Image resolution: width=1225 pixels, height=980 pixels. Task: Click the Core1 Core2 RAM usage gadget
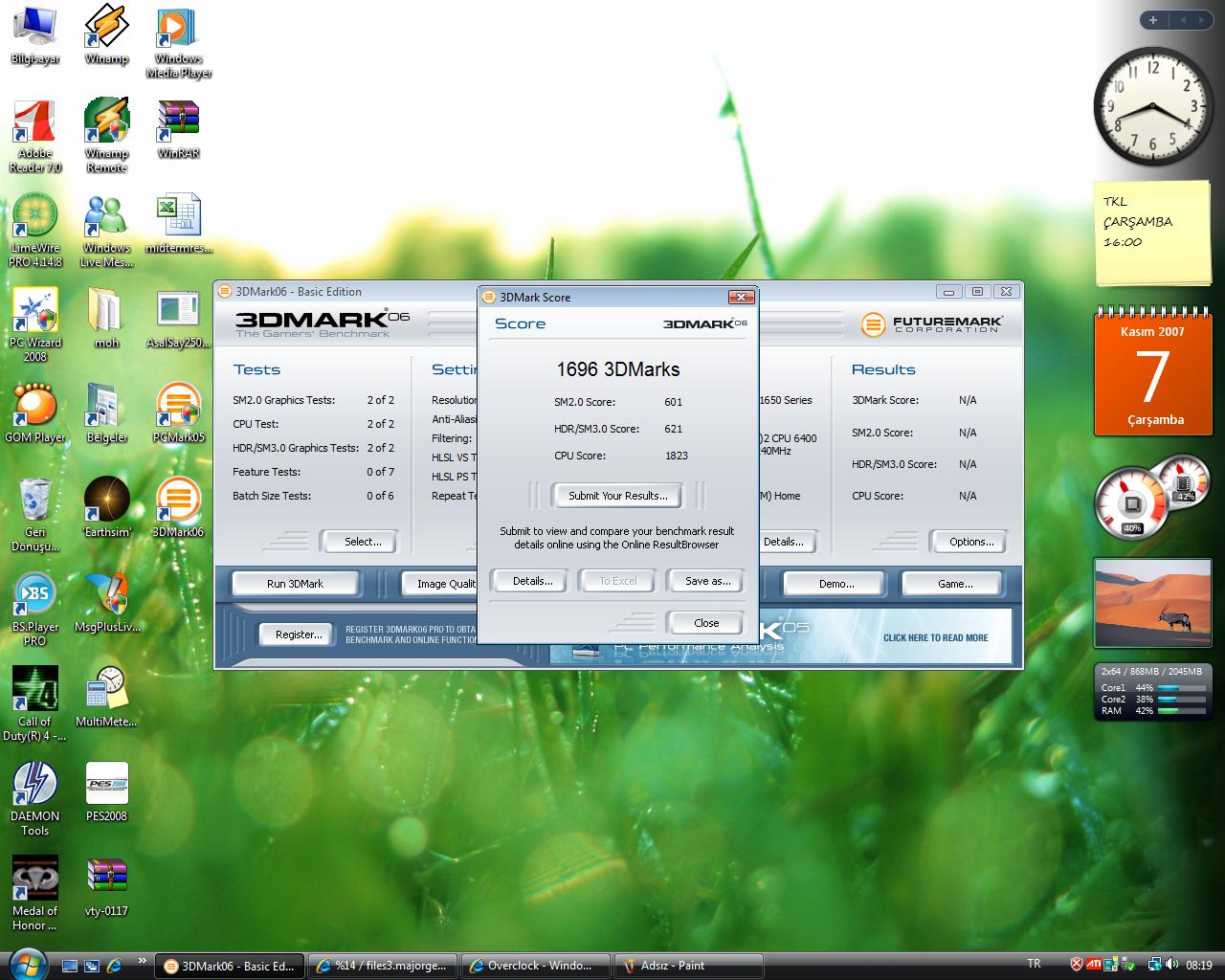pyautogui.click(x=1152, y=692)
